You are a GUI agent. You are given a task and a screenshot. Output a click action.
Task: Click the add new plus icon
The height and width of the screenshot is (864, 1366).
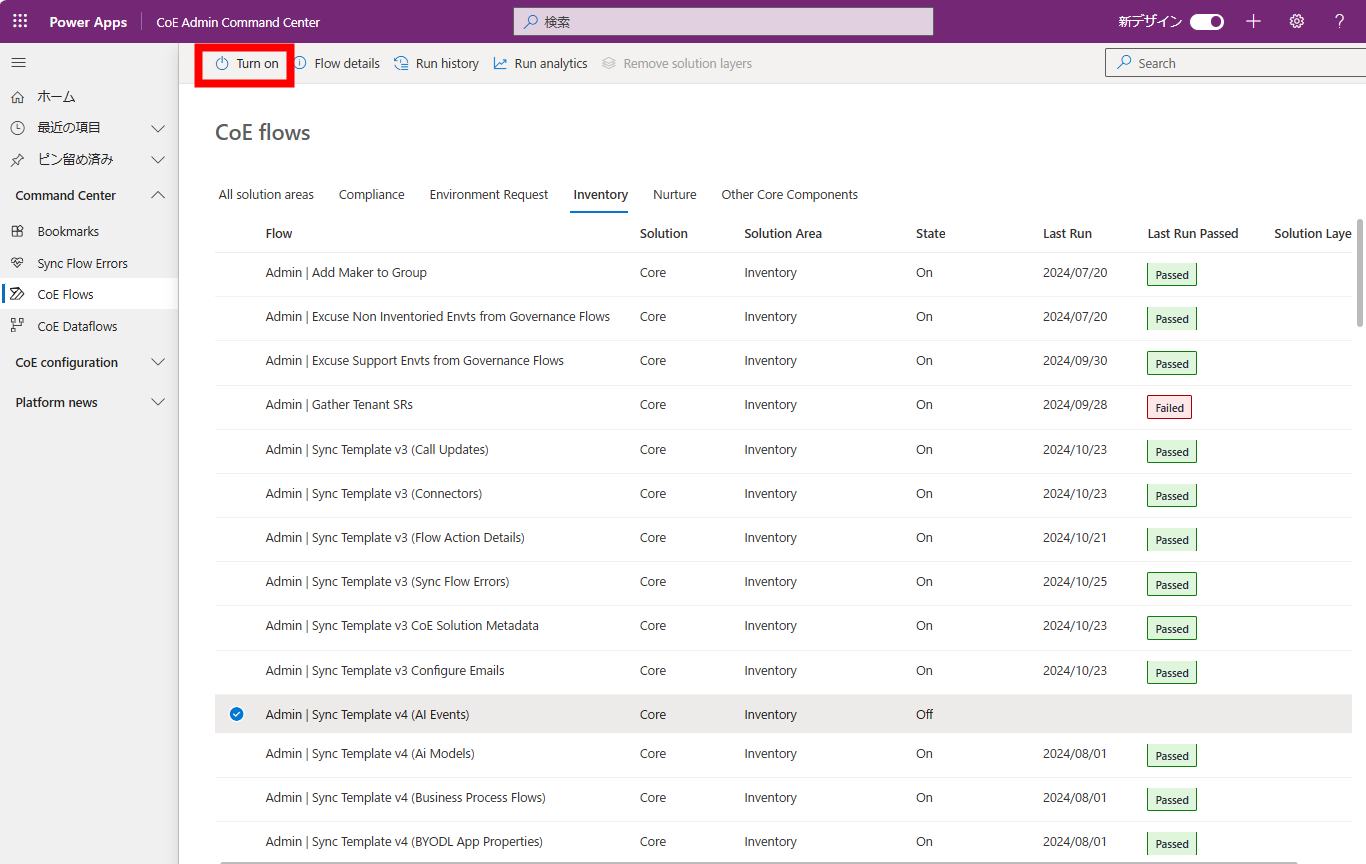(x=1253, y=21)
